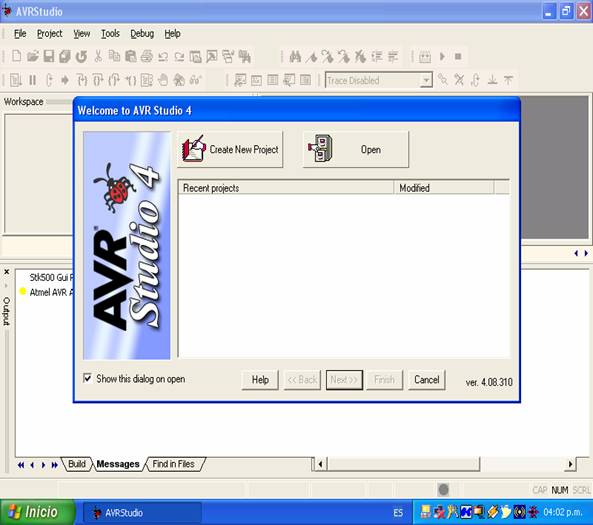This screenshot has height=525, width=593.
Task: Click the Next >> button
Action: click(x=344, y=380)
